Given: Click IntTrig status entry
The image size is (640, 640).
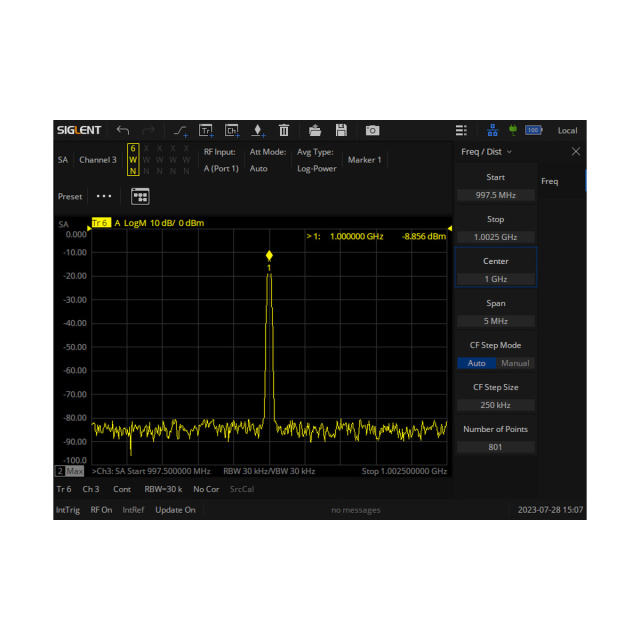Looking at the screenshot, I should click(68, 510).
